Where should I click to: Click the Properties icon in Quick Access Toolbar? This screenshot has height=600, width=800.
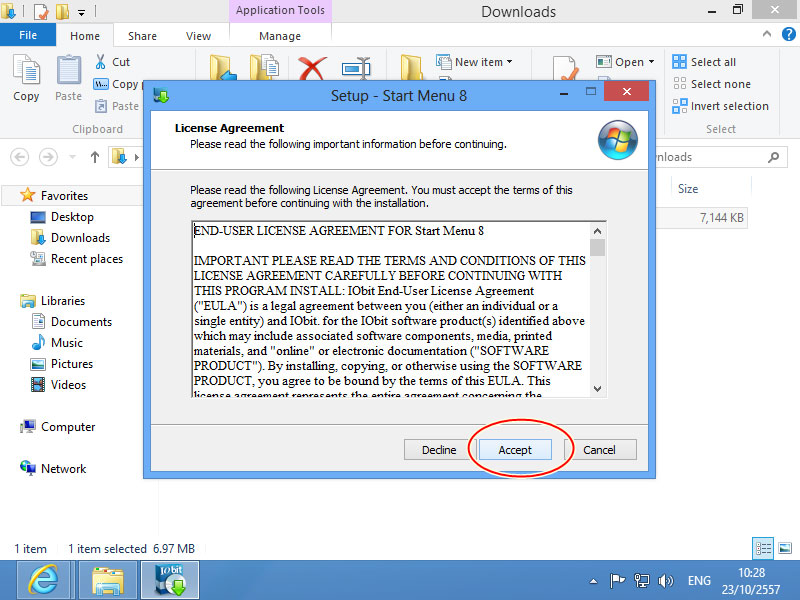pyautogui.click(x=41, y=11)
